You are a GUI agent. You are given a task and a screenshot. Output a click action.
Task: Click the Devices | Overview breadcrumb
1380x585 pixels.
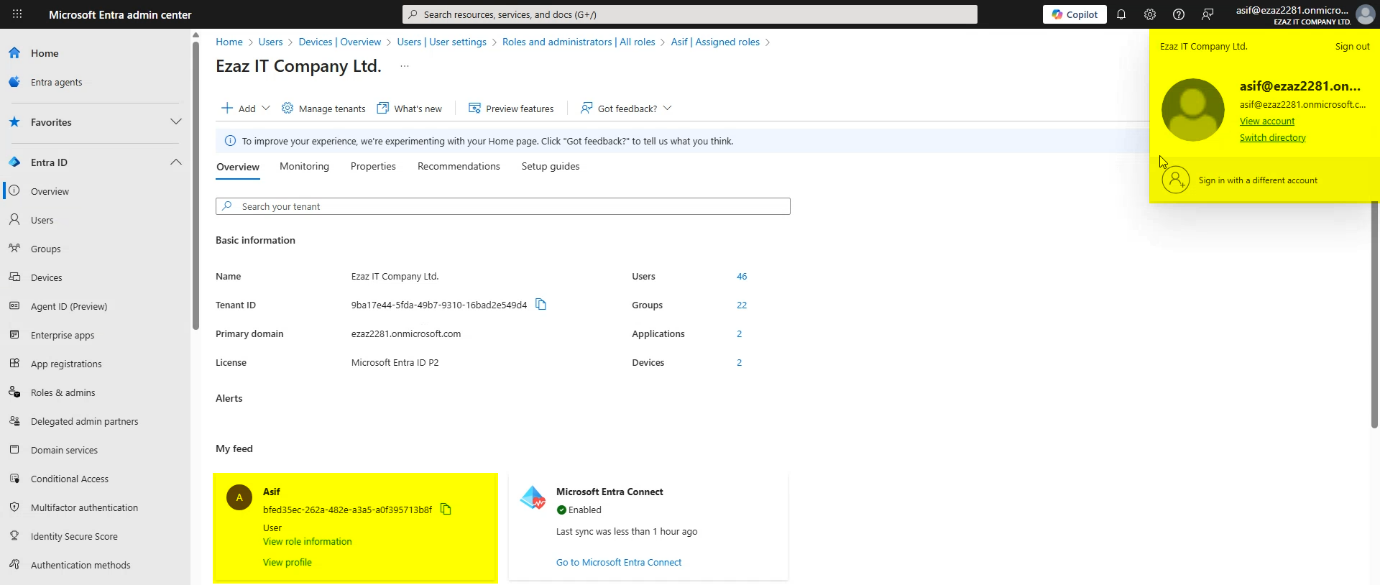point(339,42)
